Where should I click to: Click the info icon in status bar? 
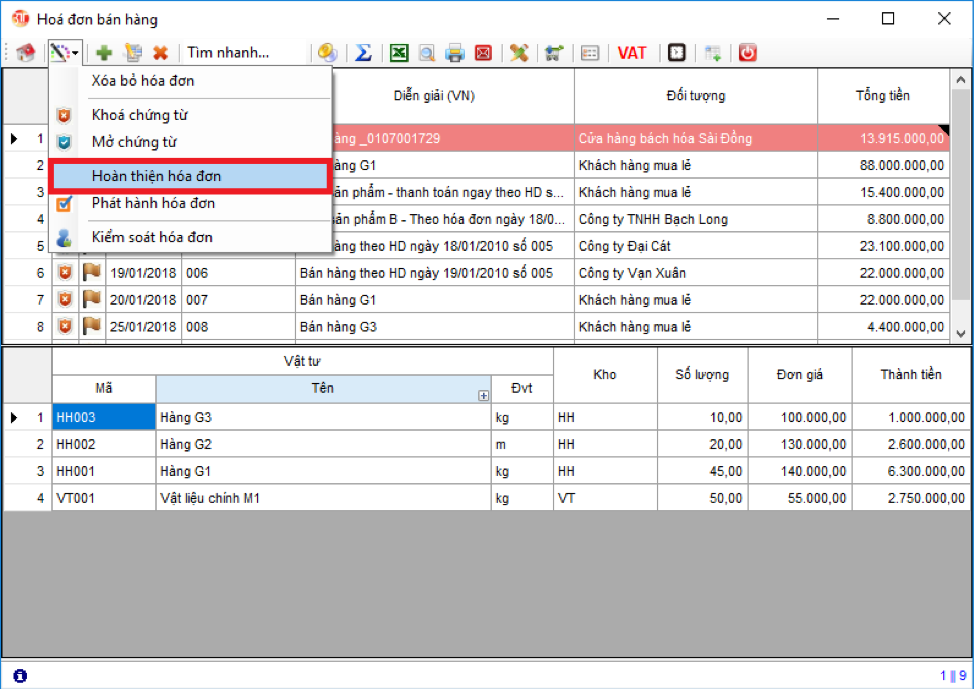tap(20, 675)
